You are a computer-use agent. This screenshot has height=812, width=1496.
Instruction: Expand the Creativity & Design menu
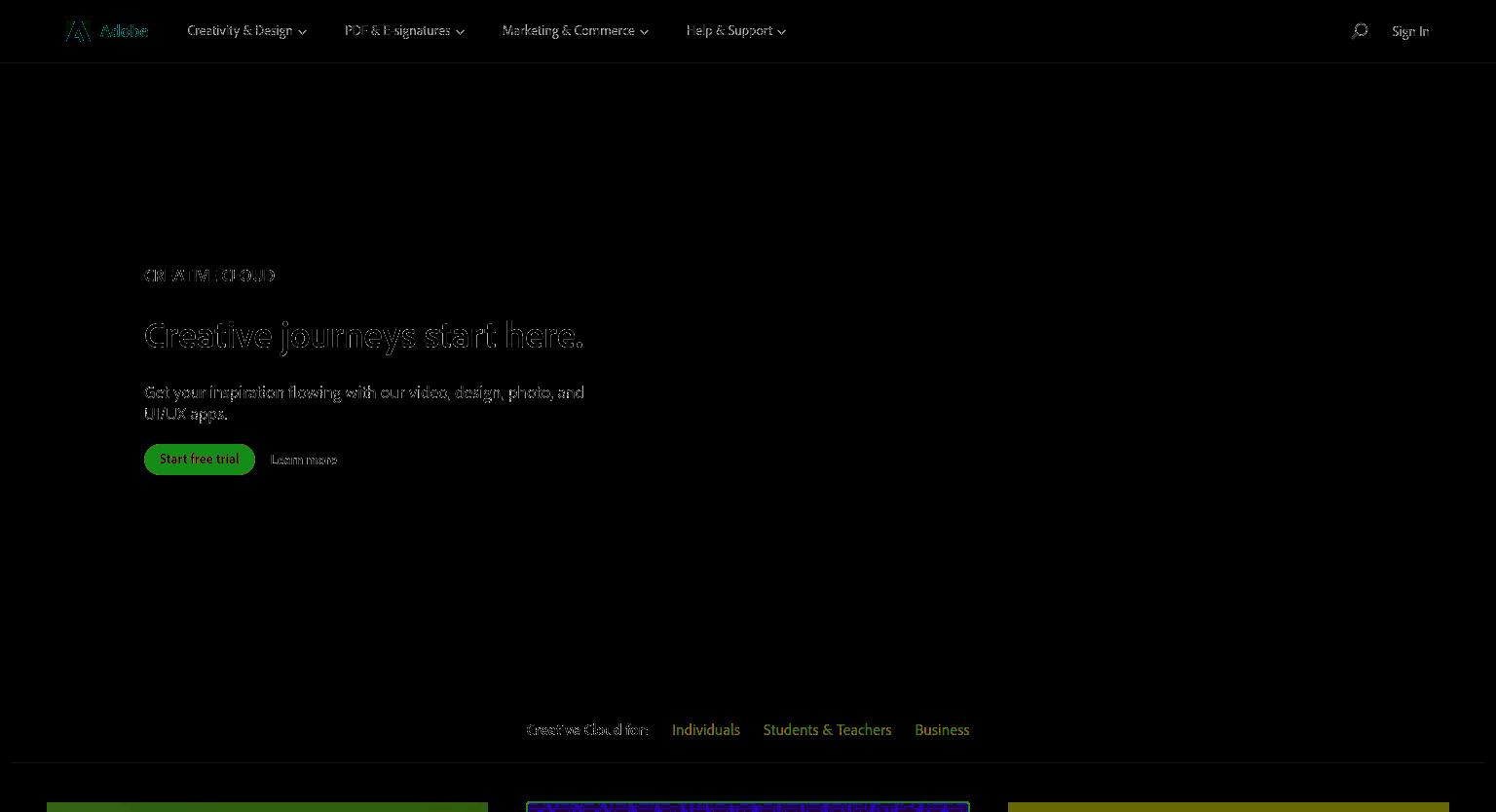pos(246,31)
